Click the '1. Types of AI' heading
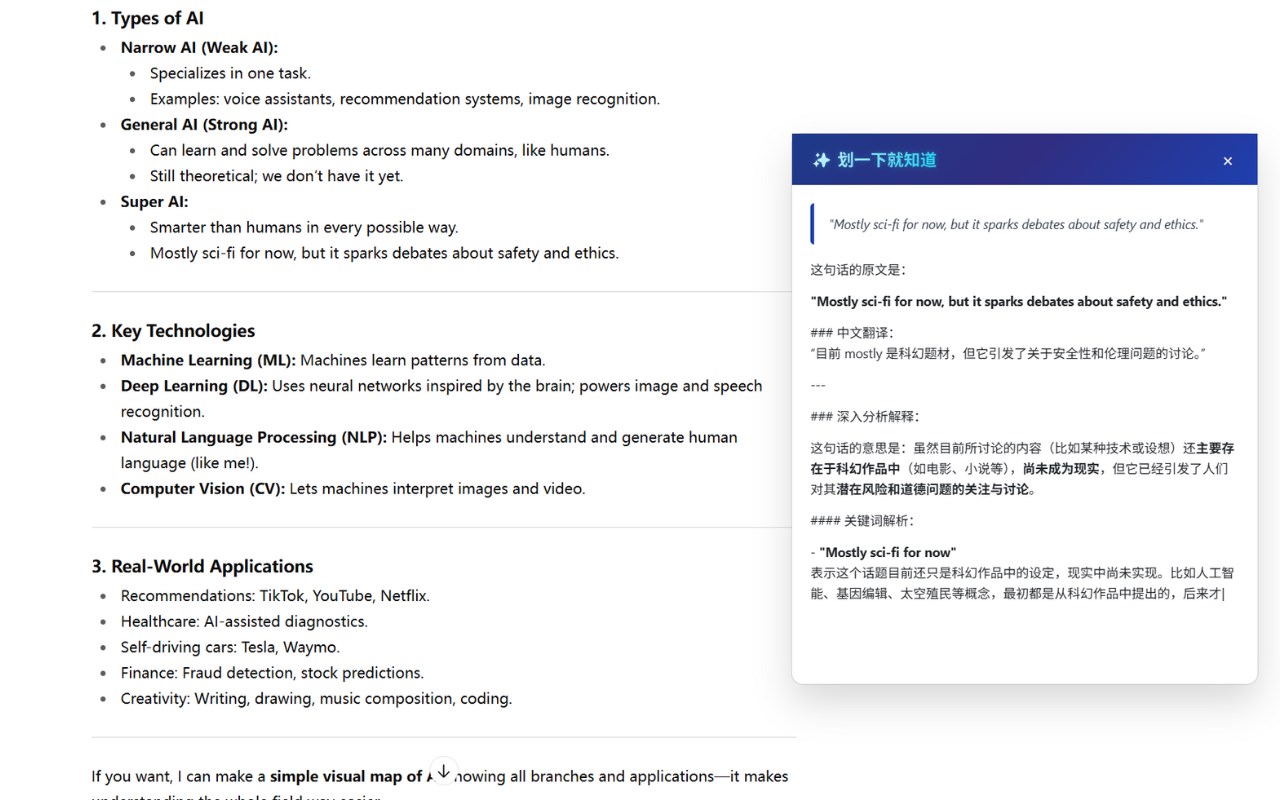Image resolution: width=1280 pixels, height=800 pixels. coord(148,18)
